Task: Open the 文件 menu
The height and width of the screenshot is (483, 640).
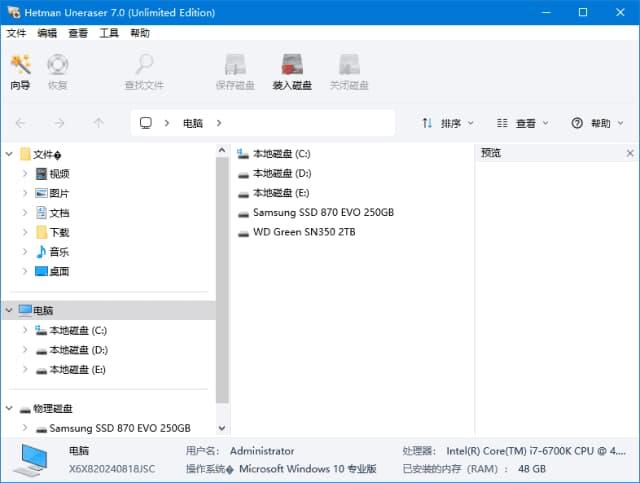Action: point(17,33)
